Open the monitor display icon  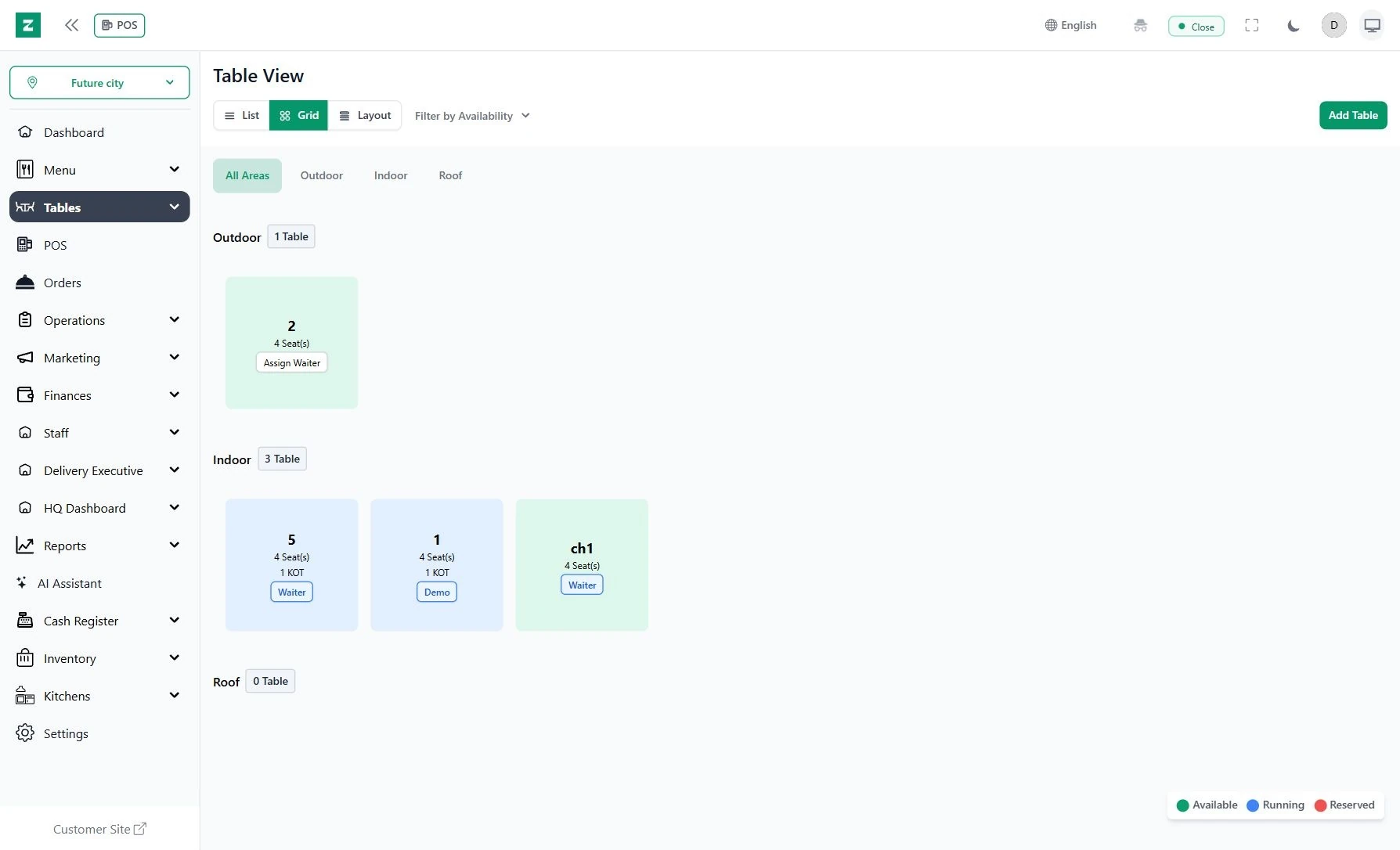tap(1372, 26)
